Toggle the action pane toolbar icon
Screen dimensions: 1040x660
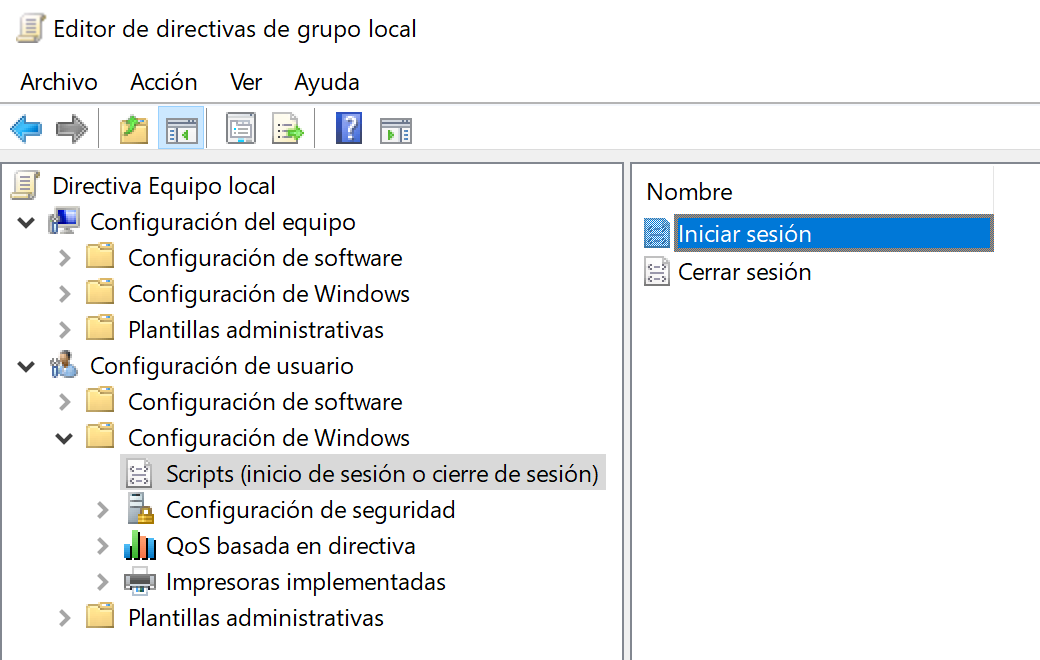click(395, 128)
